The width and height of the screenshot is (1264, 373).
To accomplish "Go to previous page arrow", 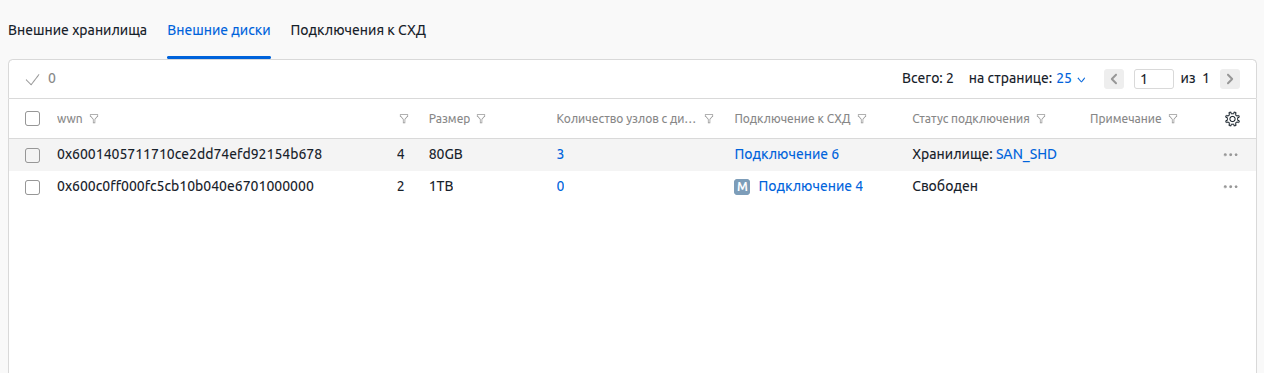I will [x=1115, y=79].
